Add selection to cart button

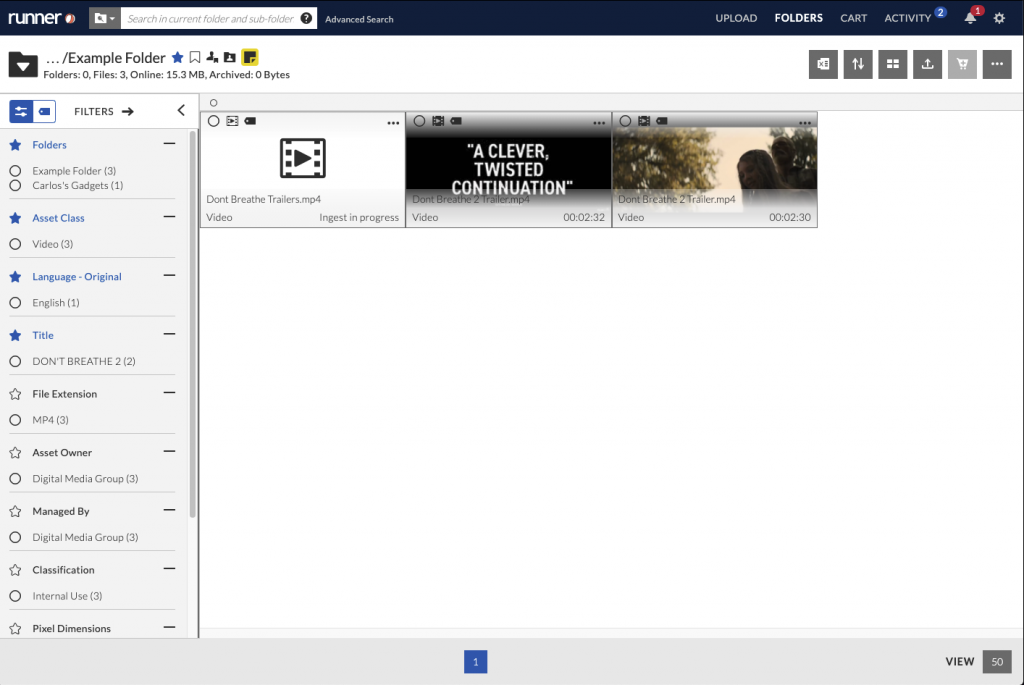[962, 64]
